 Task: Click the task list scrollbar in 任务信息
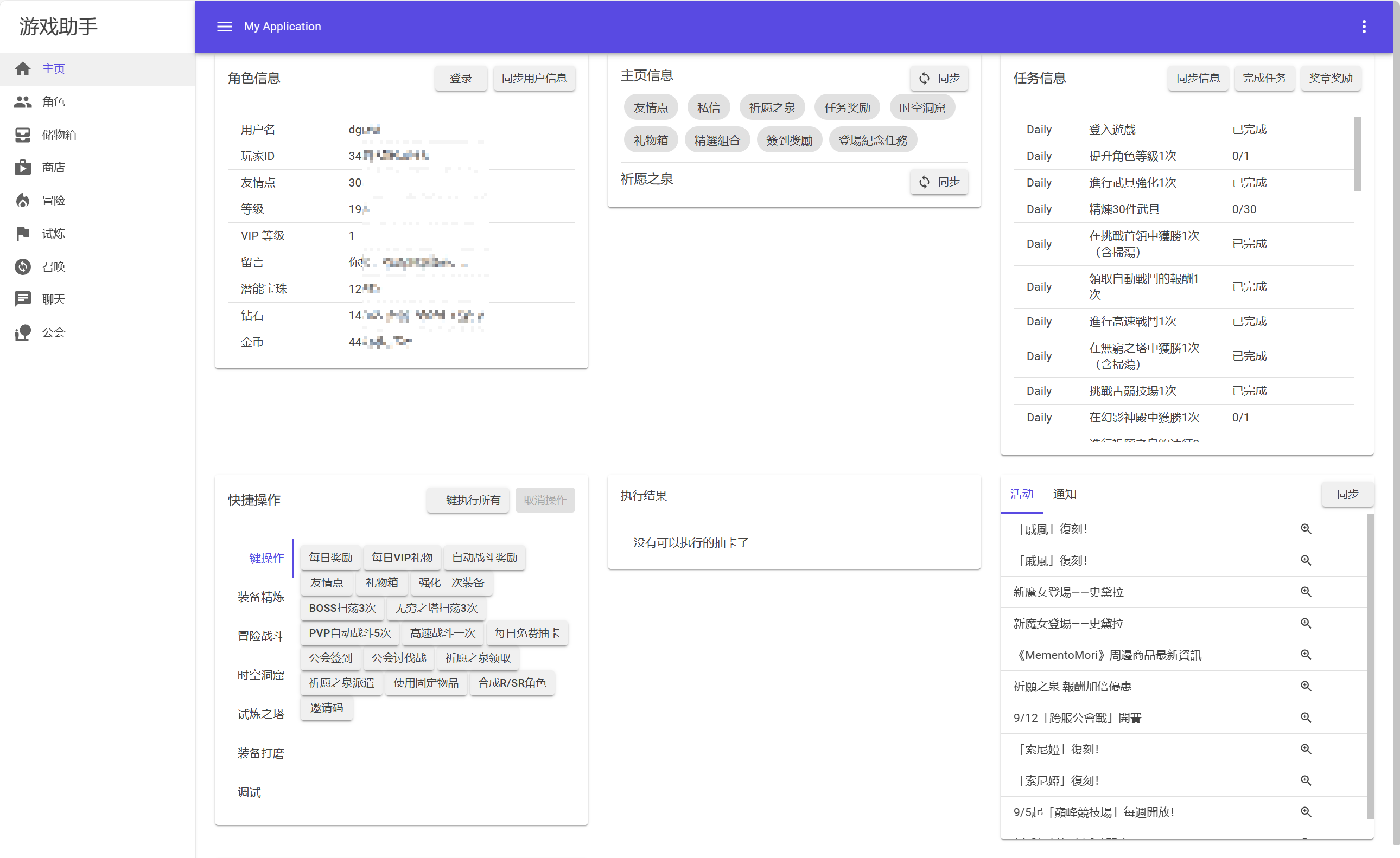click(x=1357, y=155)
